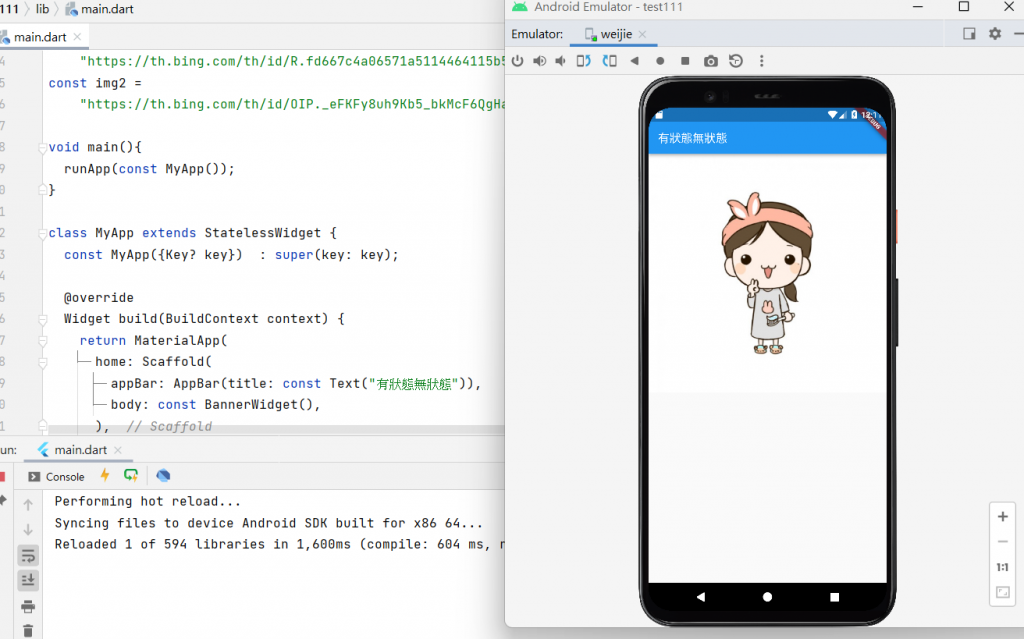Collapse class MyApp fold marker
The image size is (1024, 639).
point(42,233)
